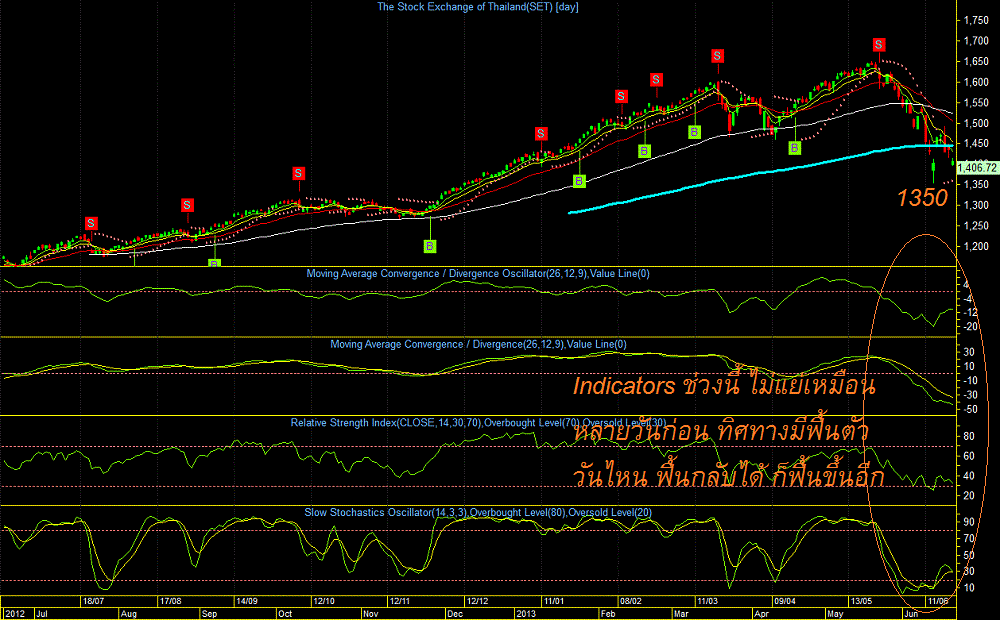The image size is (1000, 620).
Task: Click the 14/09 date label
Action: (247, 601)
